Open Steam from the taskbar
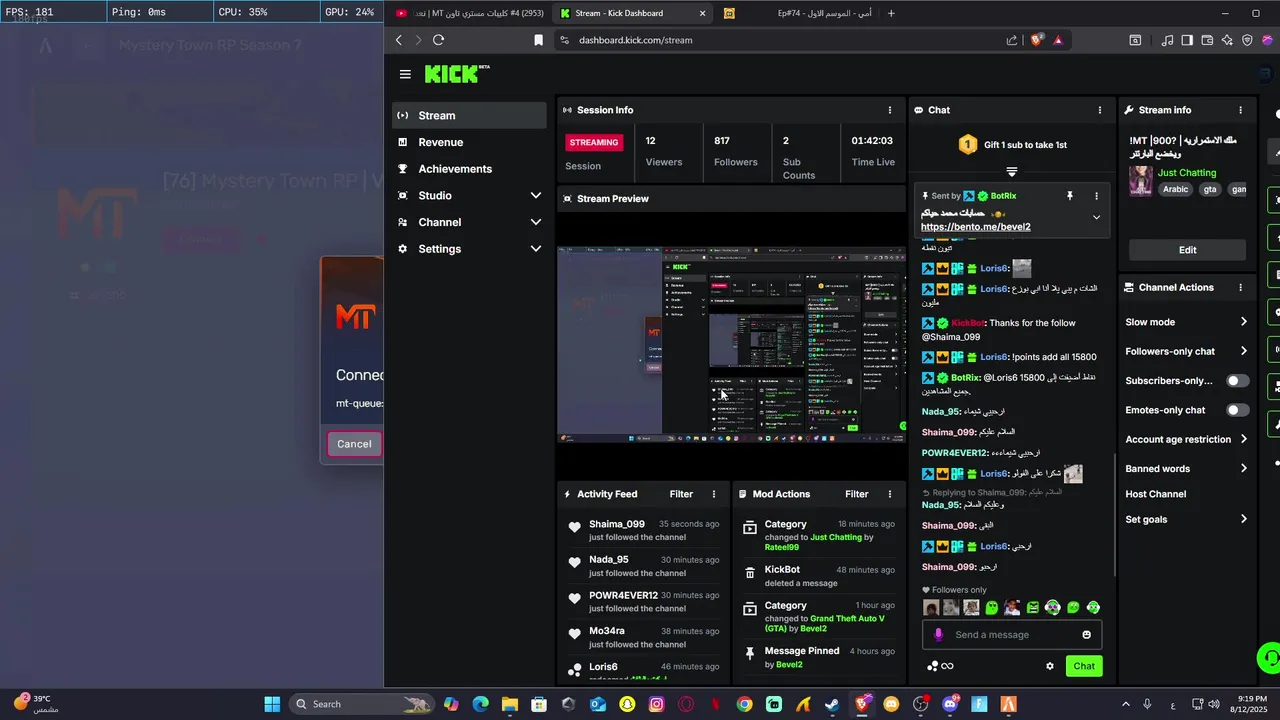This screenshot has width=1280, height=720. tap(832, 704)
